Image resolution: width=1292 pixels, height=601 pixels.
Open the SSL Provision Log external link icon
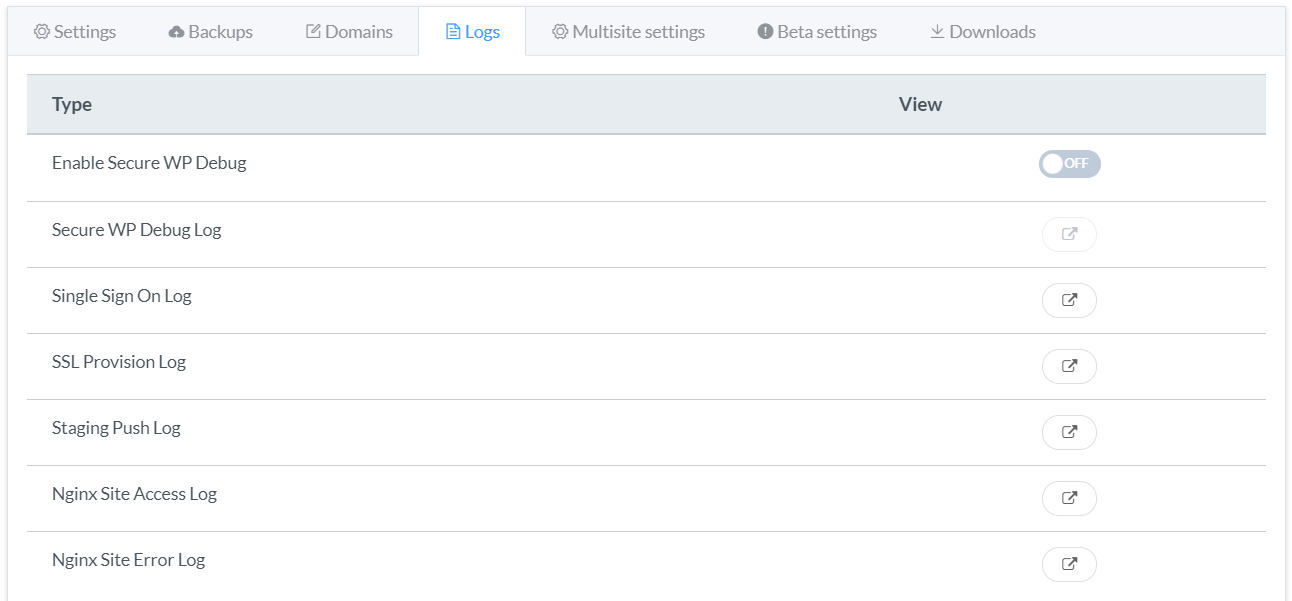1069,366
